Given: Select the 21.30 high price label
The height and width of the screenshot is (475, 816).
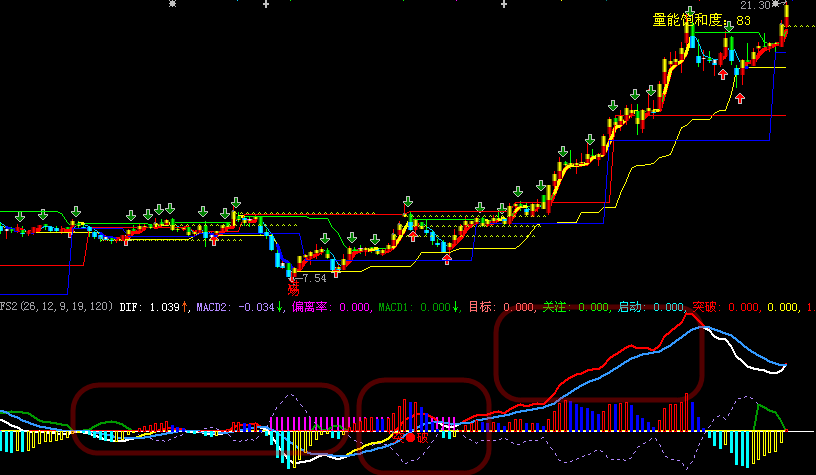Looking at the screenshot, I should 755,5.
